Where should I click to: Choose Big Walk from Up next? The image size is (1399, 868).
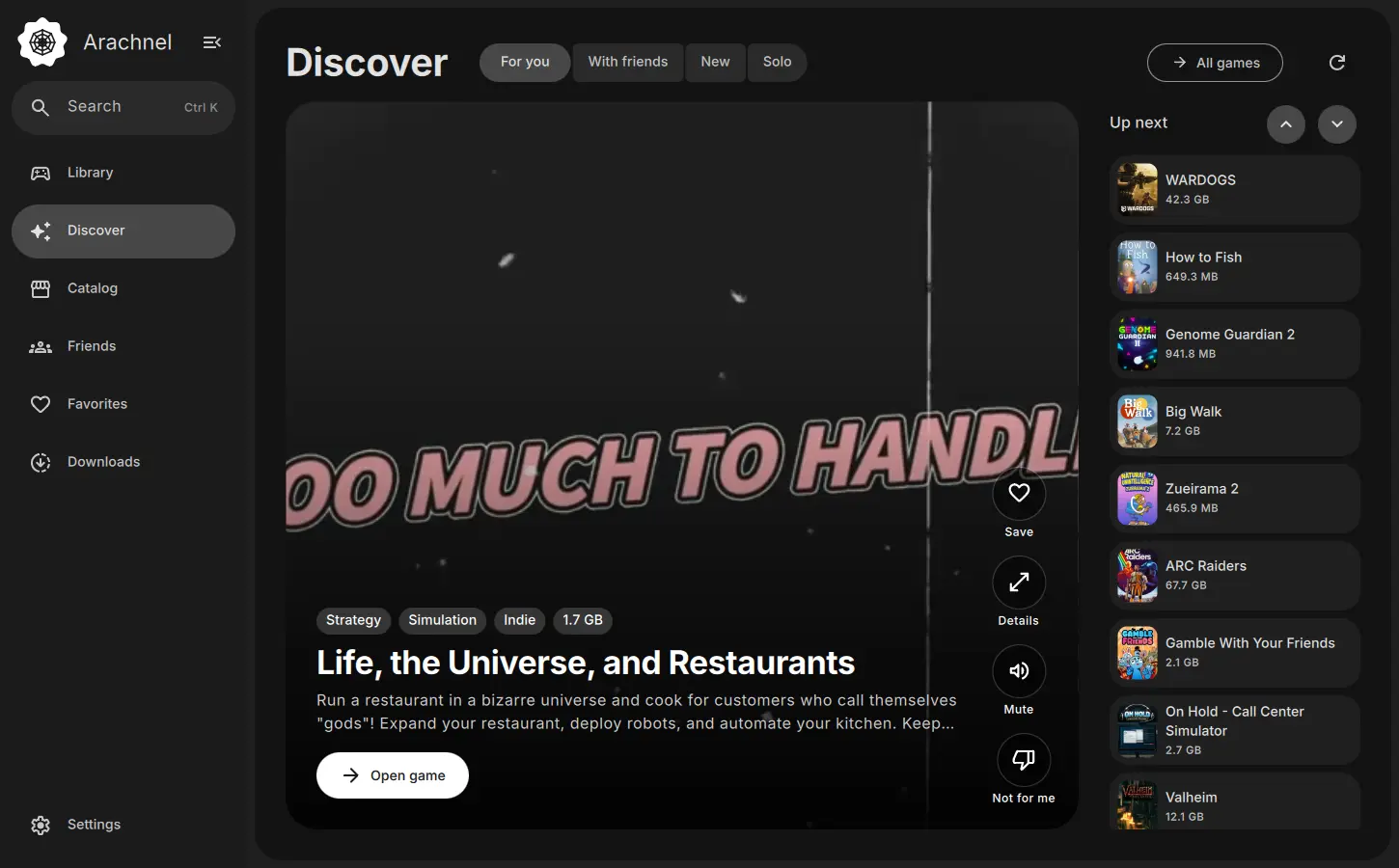click(1235, 421)
